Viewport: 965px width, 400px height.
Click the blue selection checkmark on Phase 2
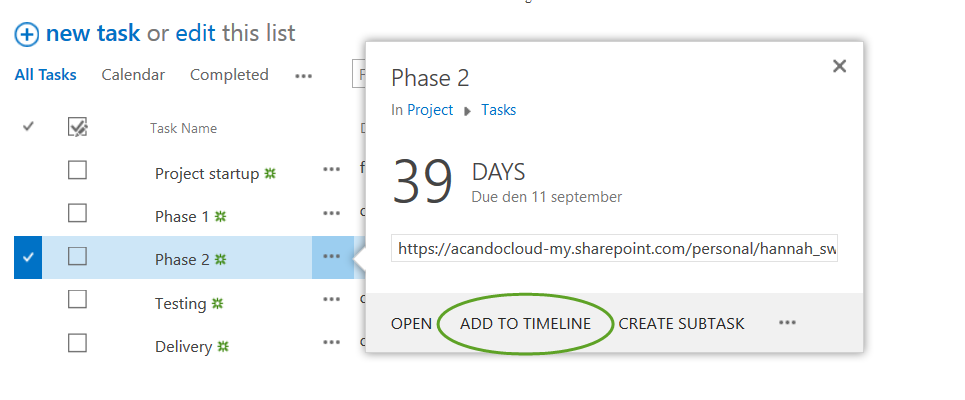coord(28,258)
